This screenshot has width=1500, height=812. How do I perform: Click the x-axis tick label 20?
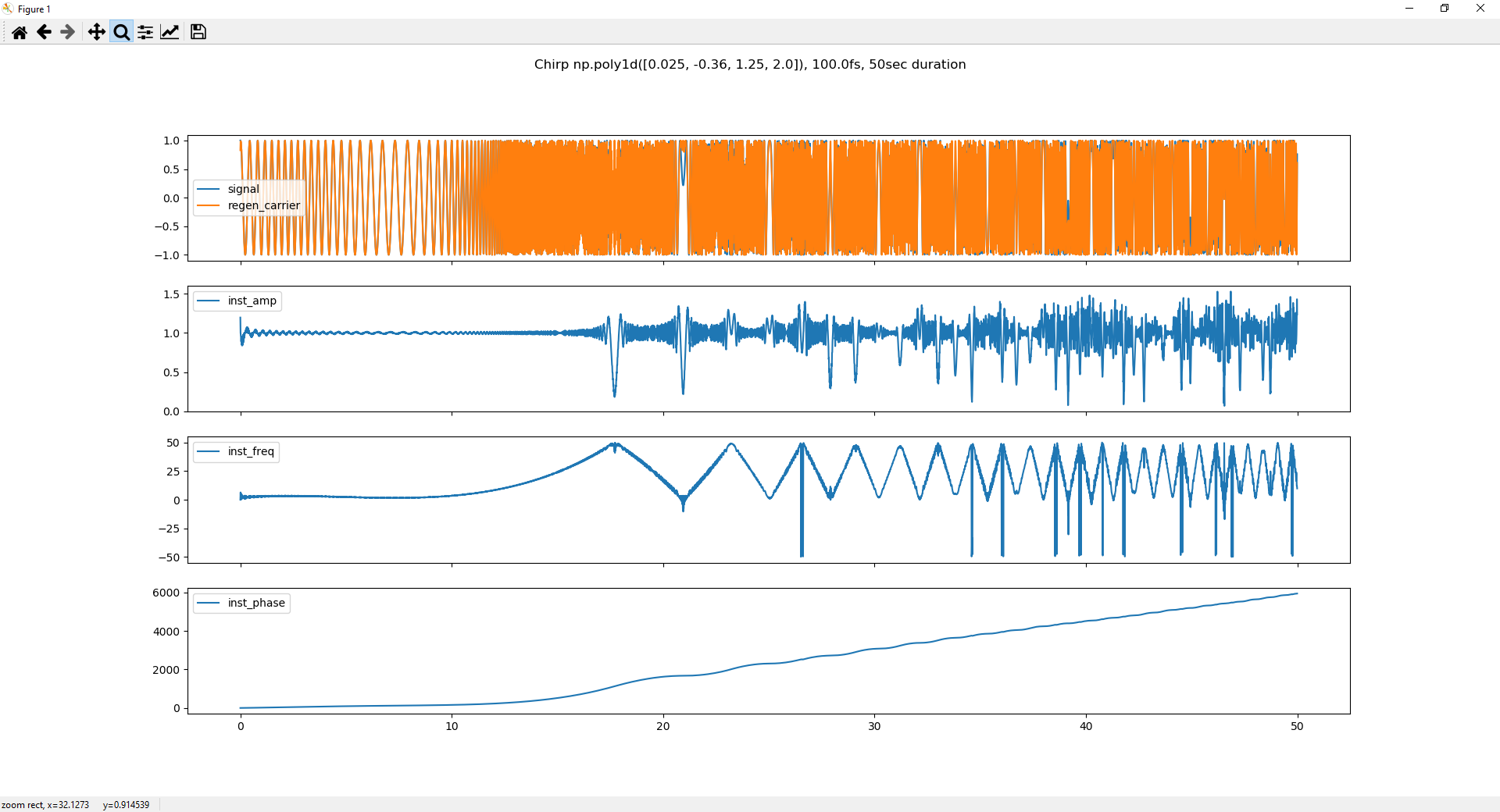click(x=663, y=726)
